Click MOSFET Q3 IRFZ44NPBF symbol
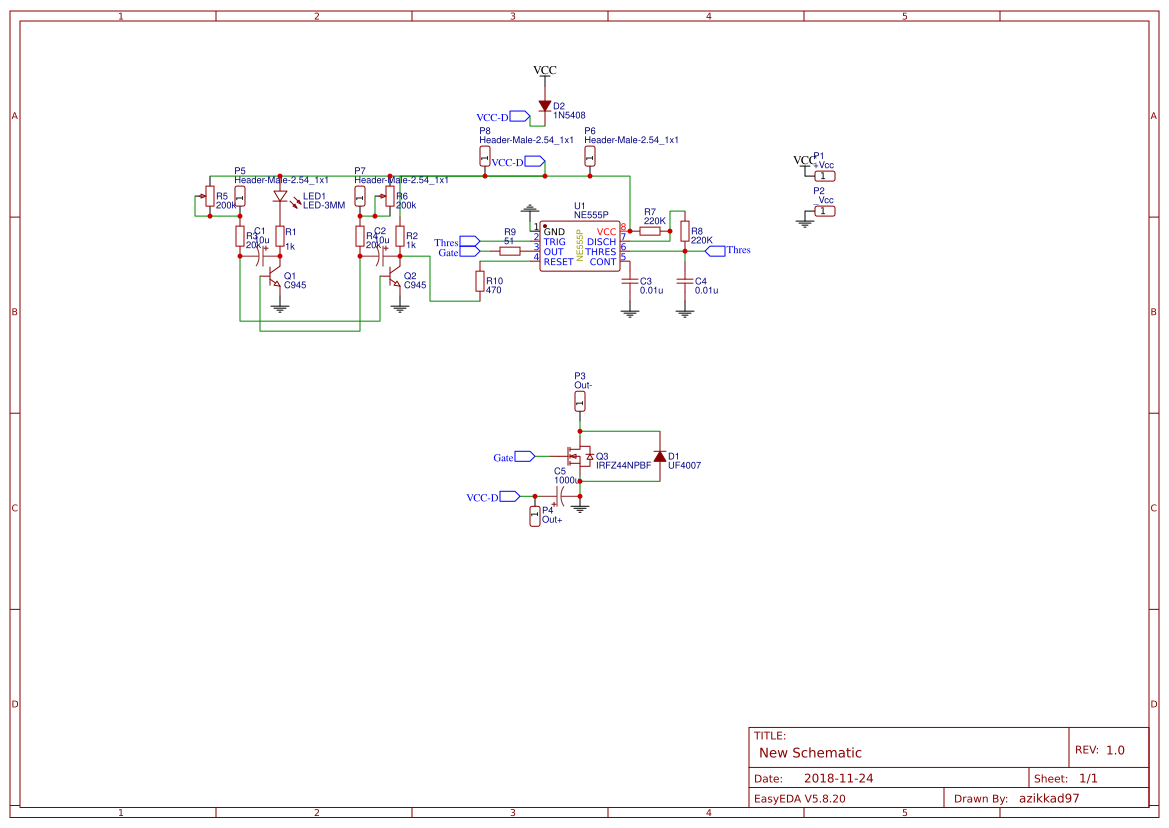The image size is (1169, 828). pyautogui.click(x=580, y=457)
